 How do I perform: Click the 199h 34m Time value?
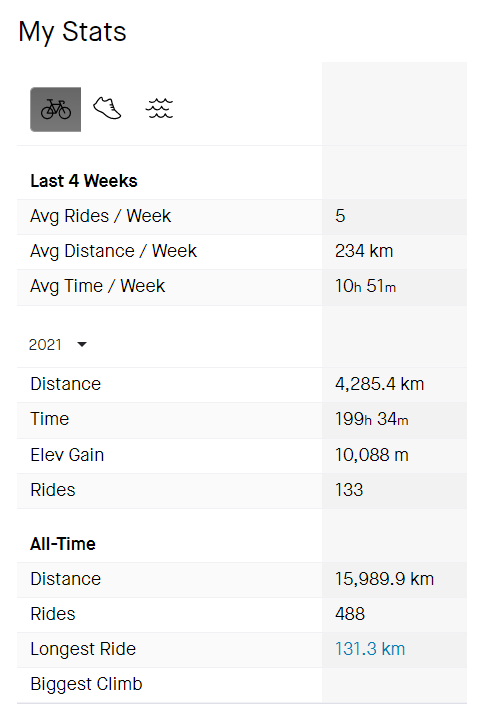point(372,419)
